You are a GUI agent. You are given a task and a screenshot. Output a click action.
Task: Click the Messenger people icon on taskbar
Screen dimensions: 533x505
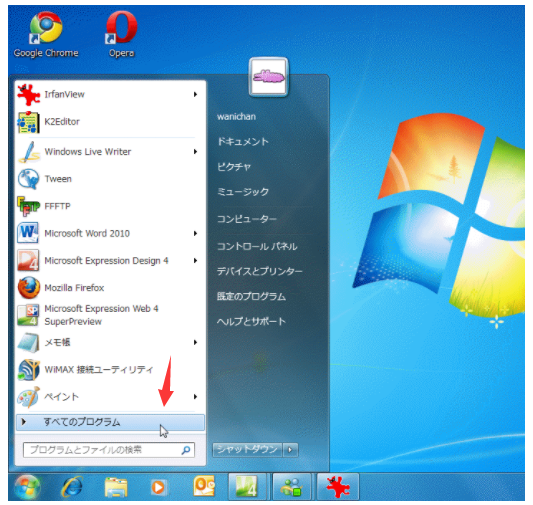coord(292,487)
